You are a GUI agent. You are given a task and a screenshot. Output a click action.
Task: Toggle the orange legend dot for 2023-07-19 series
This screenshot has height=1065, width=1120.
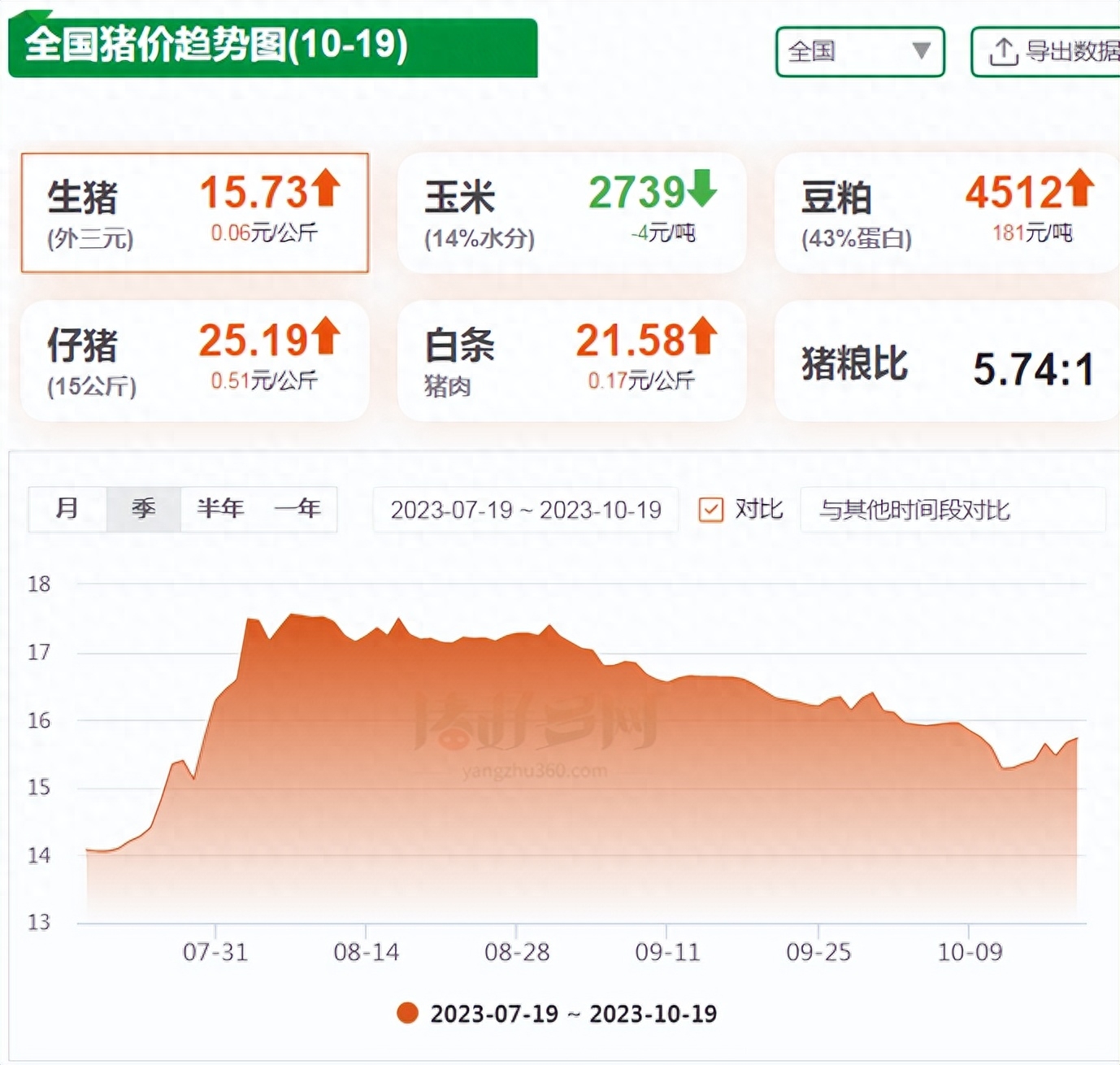[407, 1013]
